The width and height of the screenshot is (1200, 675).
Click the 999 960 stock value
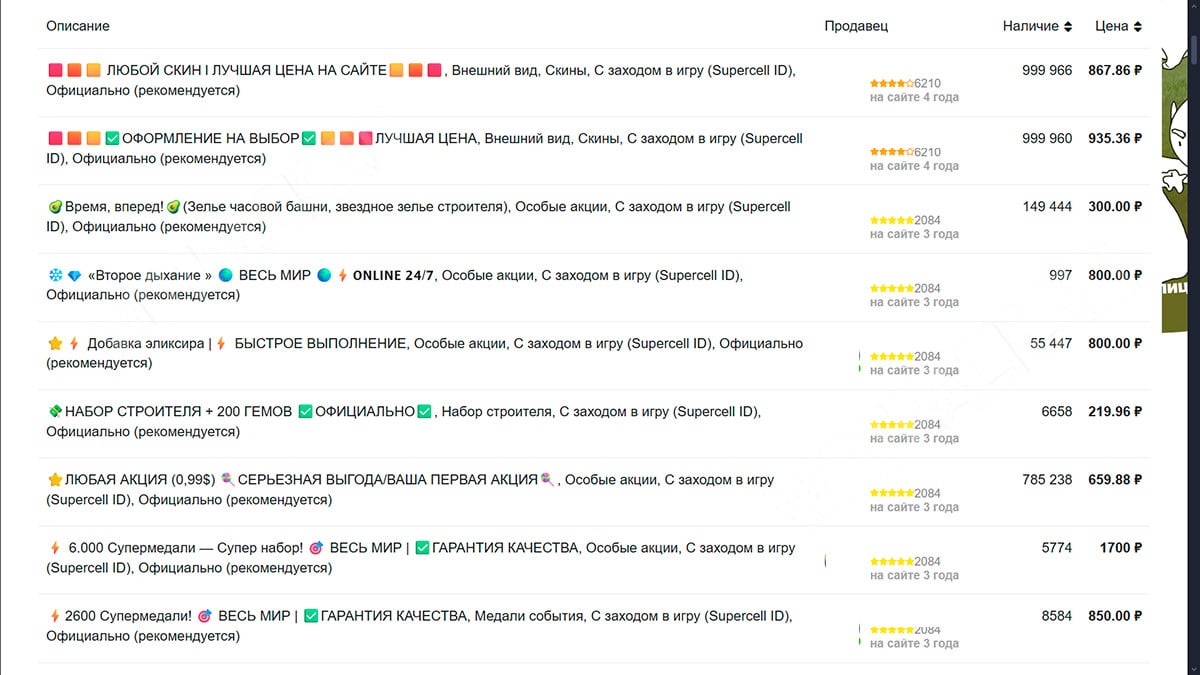pyautogui.click(x=1047, y=139)
